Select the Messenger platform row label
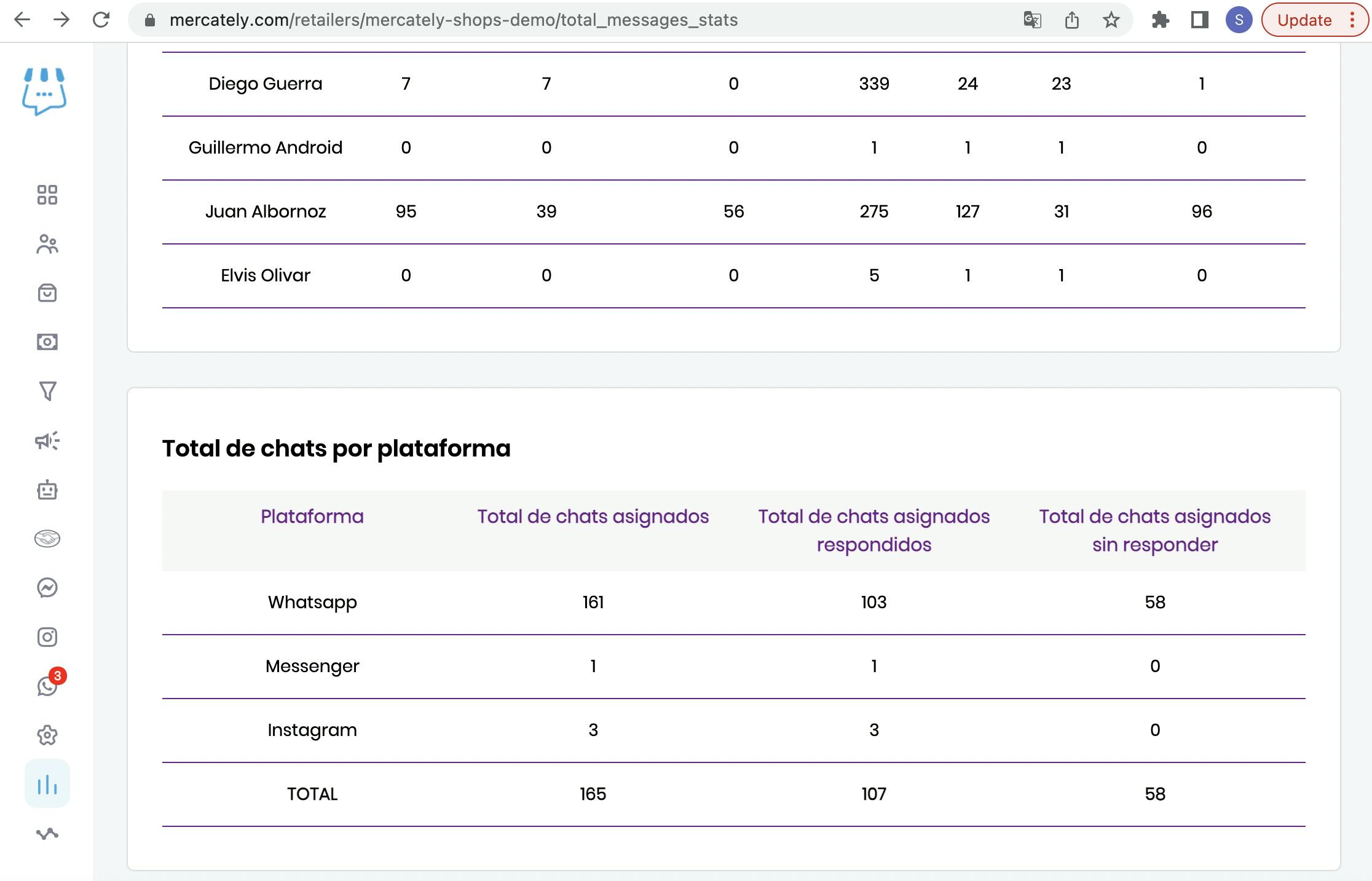 (x=312, y=666)
